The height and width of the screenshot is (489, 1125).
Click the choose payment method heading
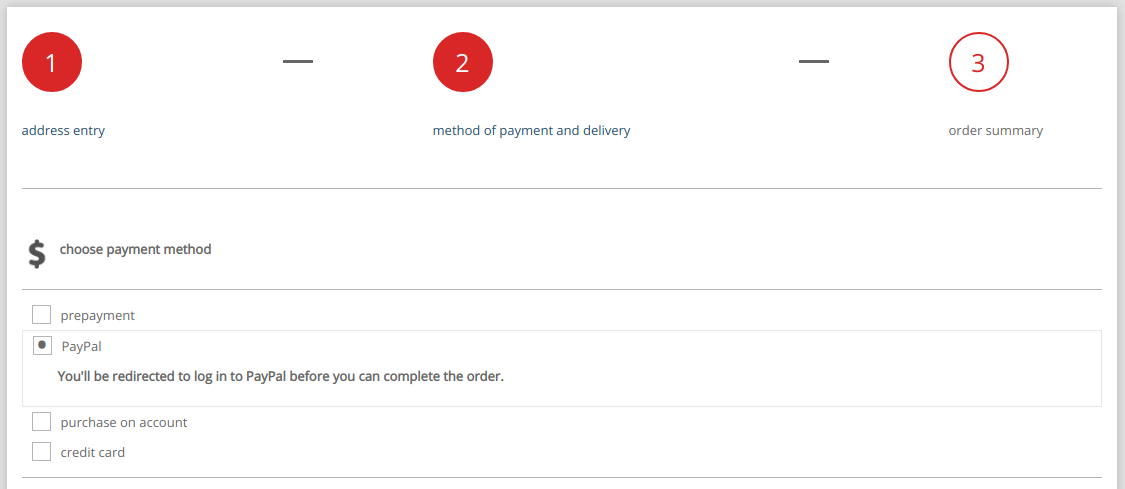136,250
